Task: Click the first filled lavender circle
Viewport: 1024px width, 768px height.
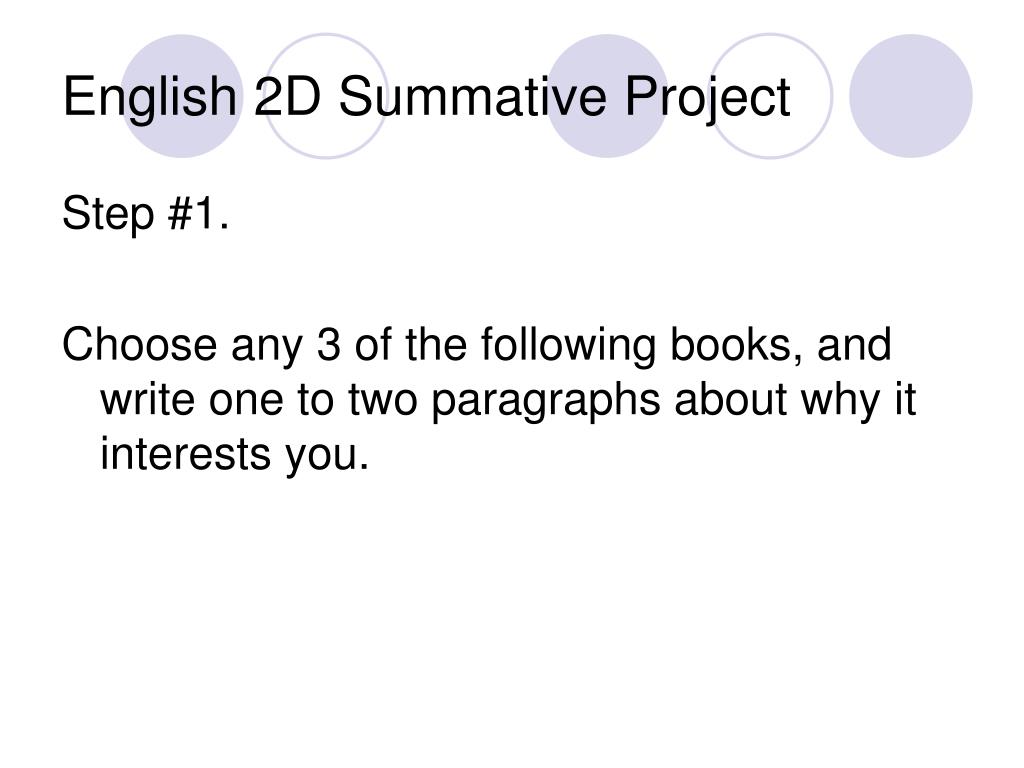Action: tap(182, 96)
